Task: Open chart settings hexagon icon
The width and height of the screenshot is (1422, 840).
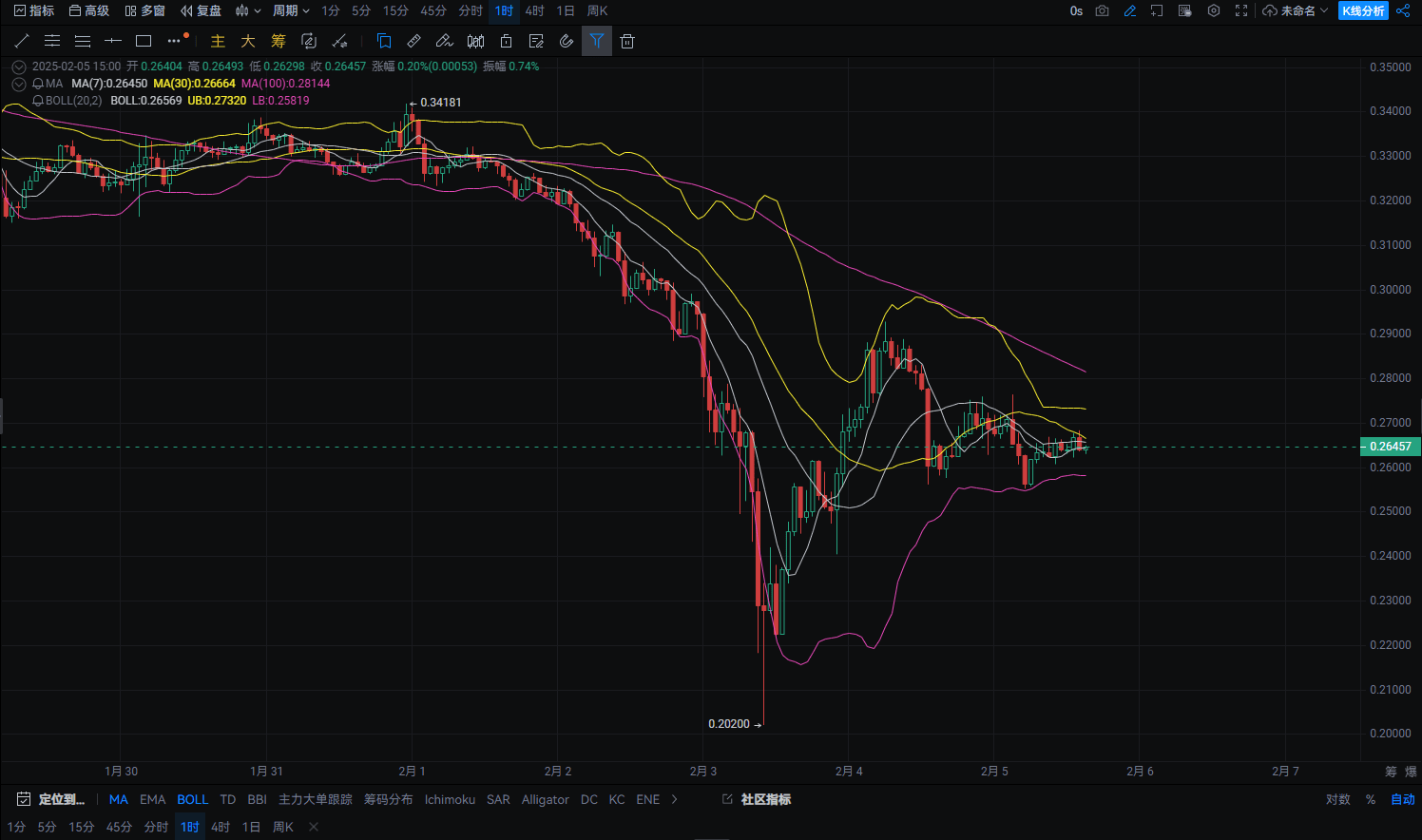Action: (x=1214, y=10)
